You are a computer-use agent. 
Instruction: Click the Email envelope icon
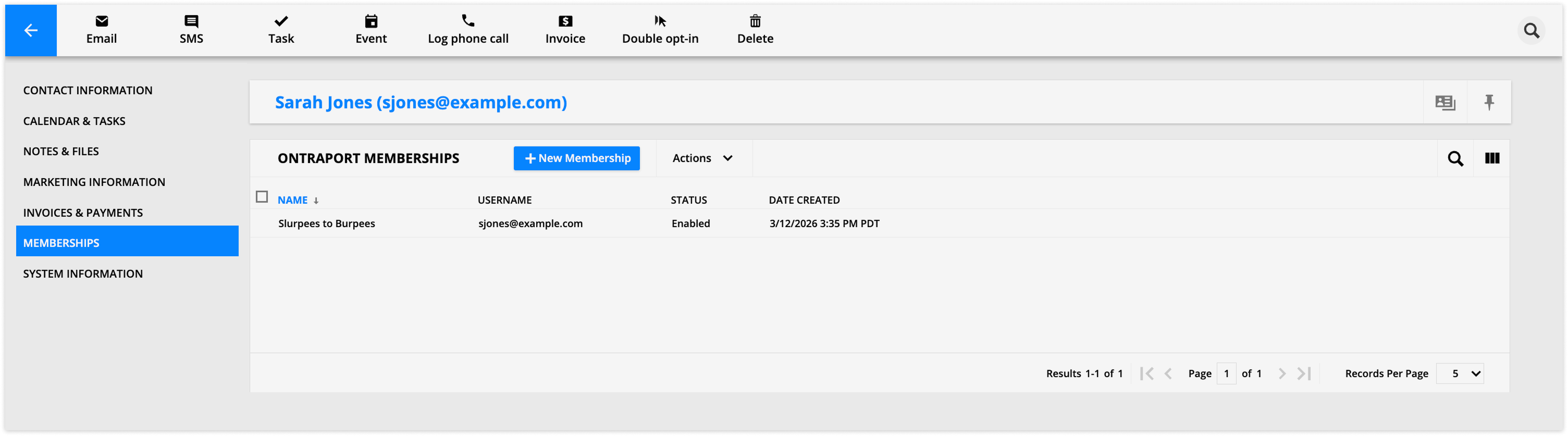click(x=102, y=22)
